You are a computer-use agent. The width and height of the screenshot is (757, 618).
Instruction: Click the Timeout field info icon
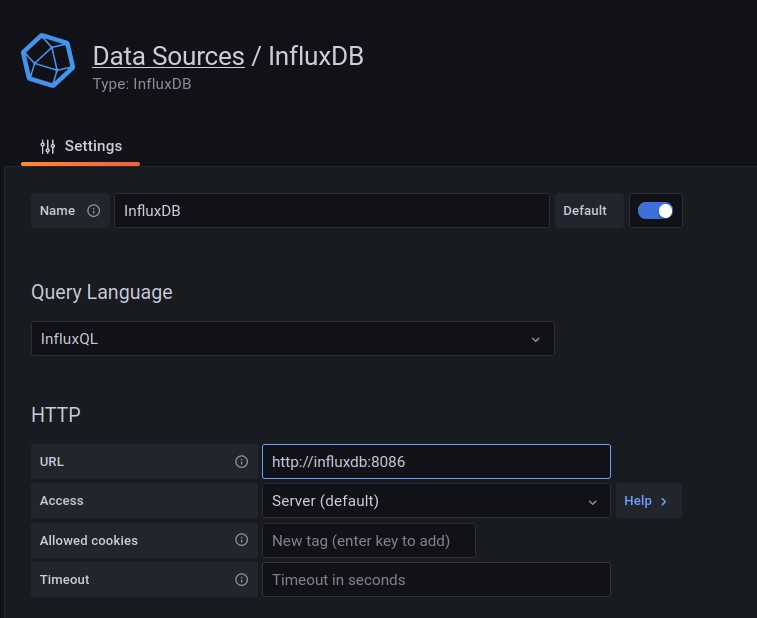click(241, 580)
